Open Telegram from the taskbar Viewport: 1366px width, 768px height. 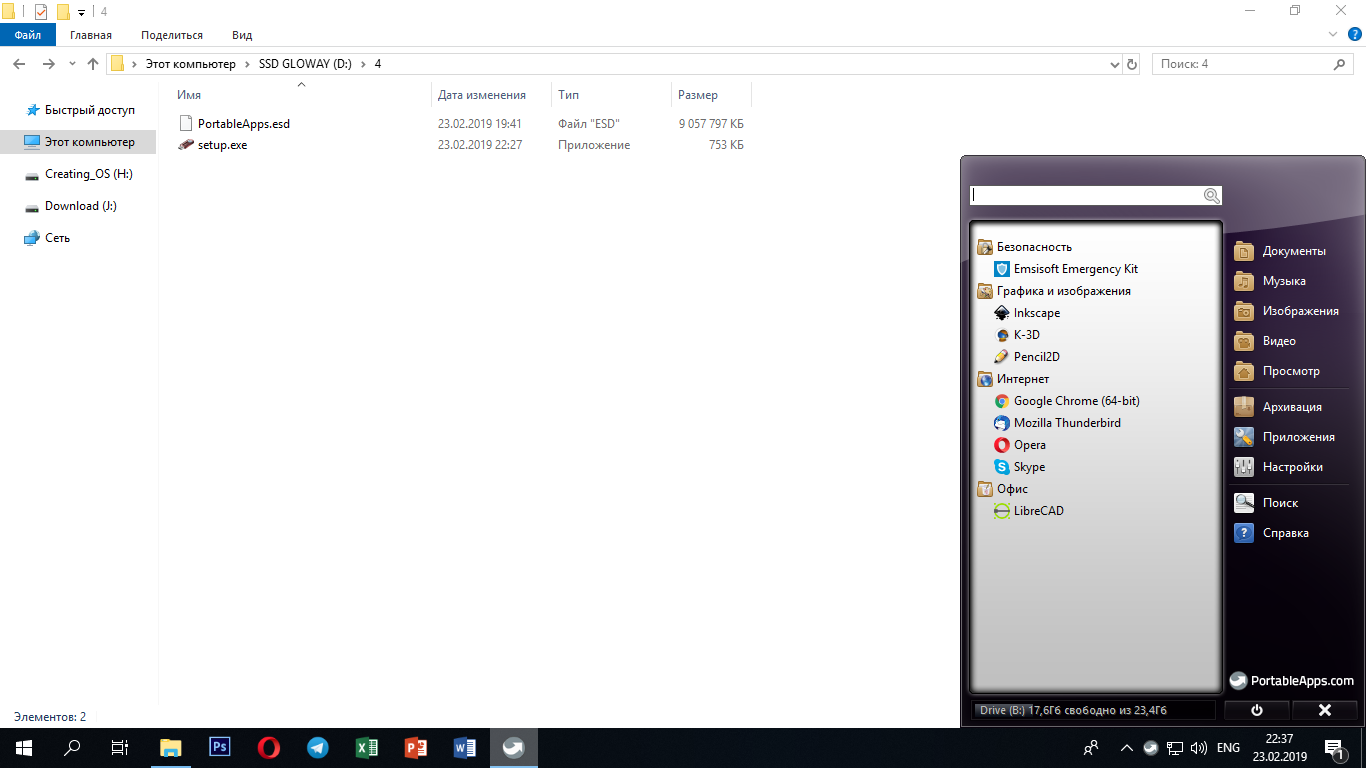(318, 747)
